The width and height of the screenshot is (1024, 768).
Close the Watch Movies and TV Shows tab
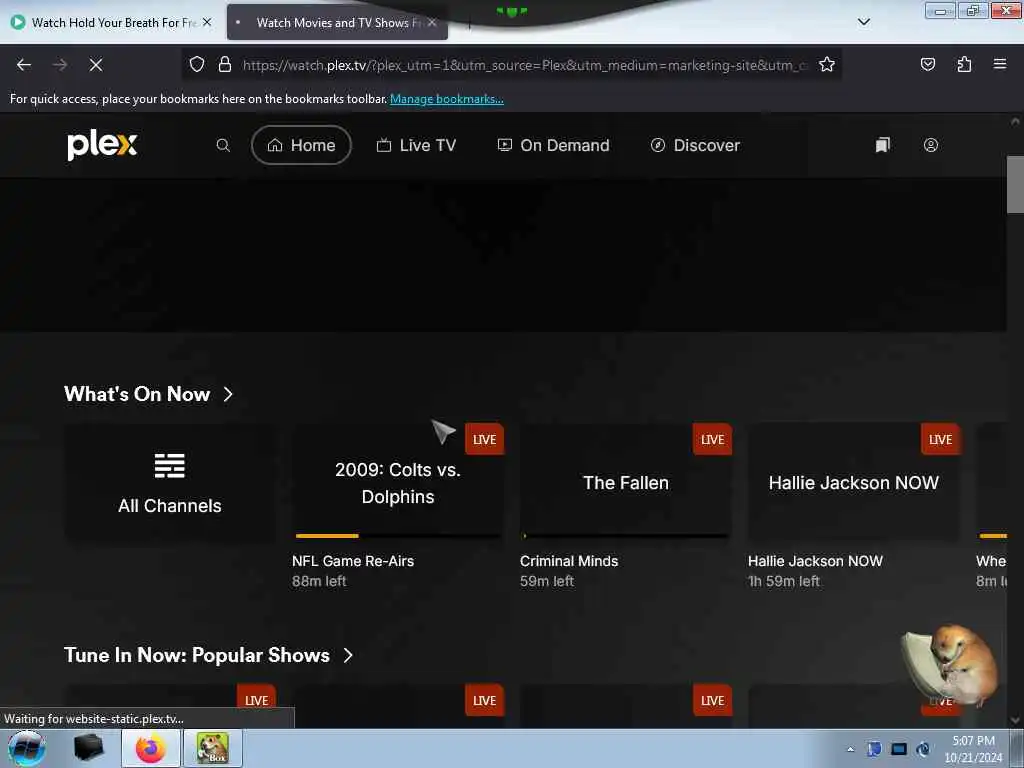pos(432,22)
